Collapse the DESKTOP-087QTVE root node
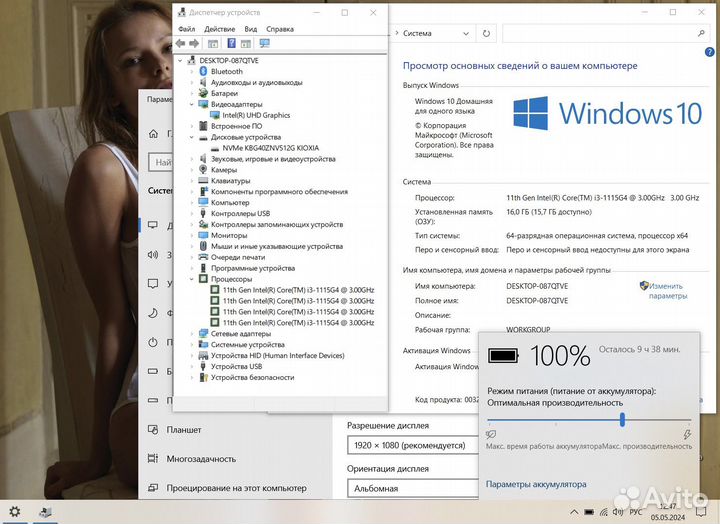 (180, 61)
